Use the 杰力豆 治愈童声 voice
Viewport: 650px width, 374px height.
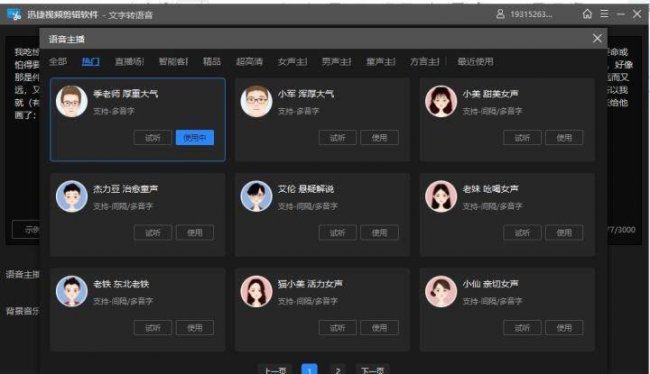[x=195, y=233]
